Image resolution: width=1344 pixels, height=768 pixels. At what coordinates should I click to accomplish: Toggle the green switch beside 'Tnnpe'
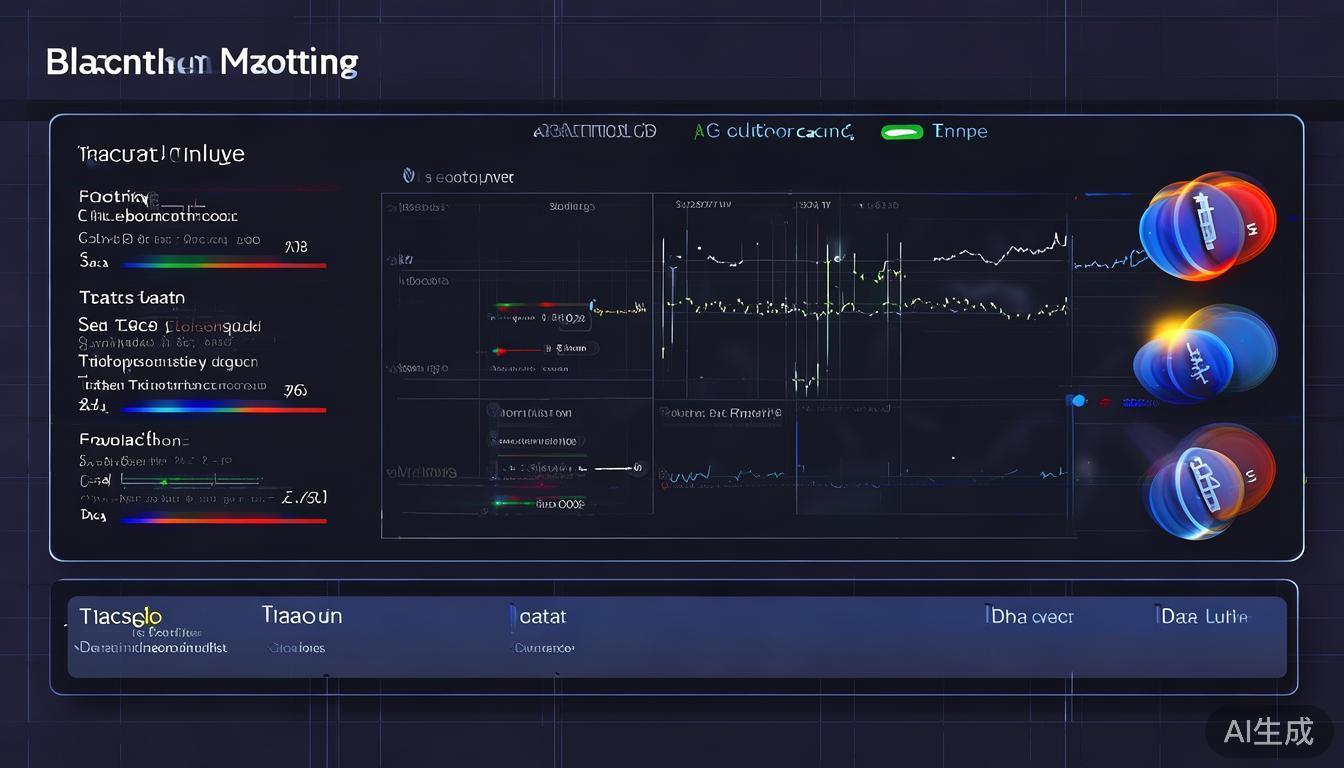pyautogui.click(x=901, y=132)
